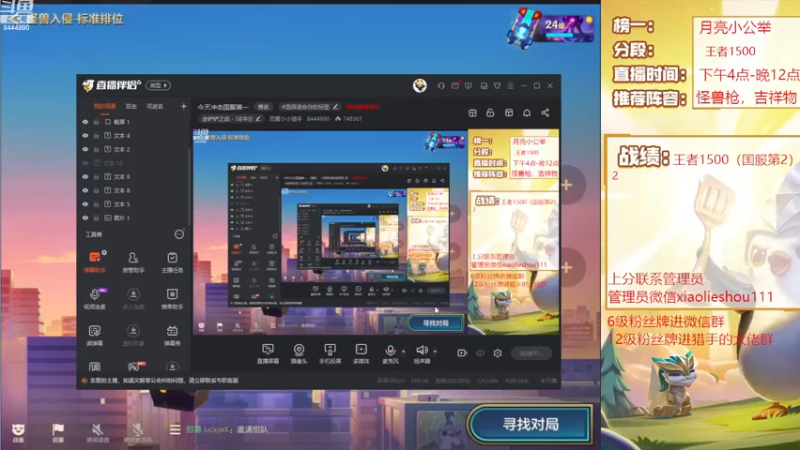The width and height of the screenshot is (800, 450).
Task: Select the 图片 1 source row
Action: [x=135, y=218]
